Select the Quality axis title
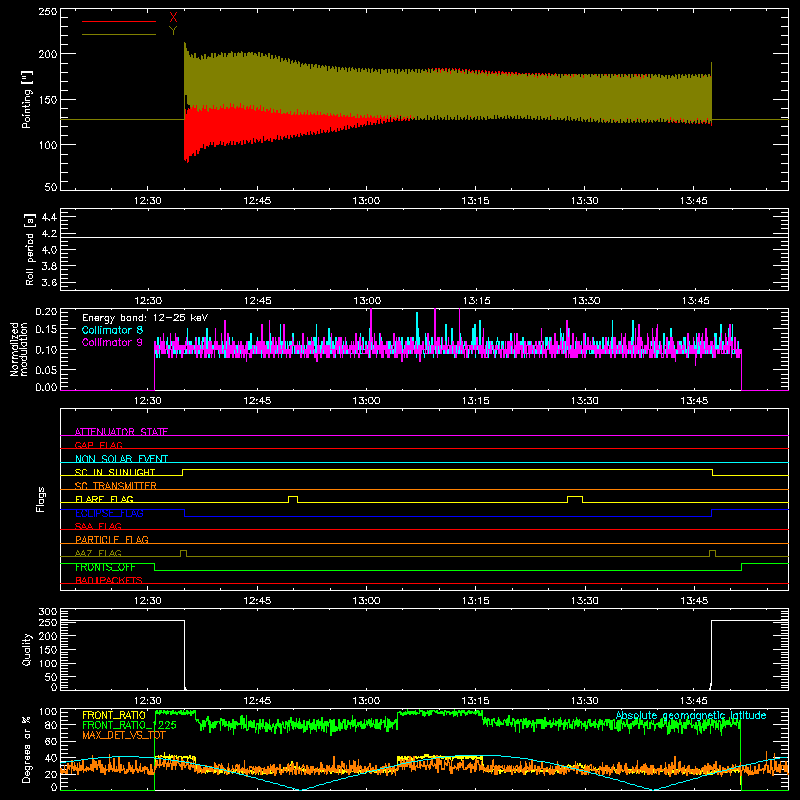The width and height of the screenshot is (800, 800). pyautogui.click(x=27, y=649)
